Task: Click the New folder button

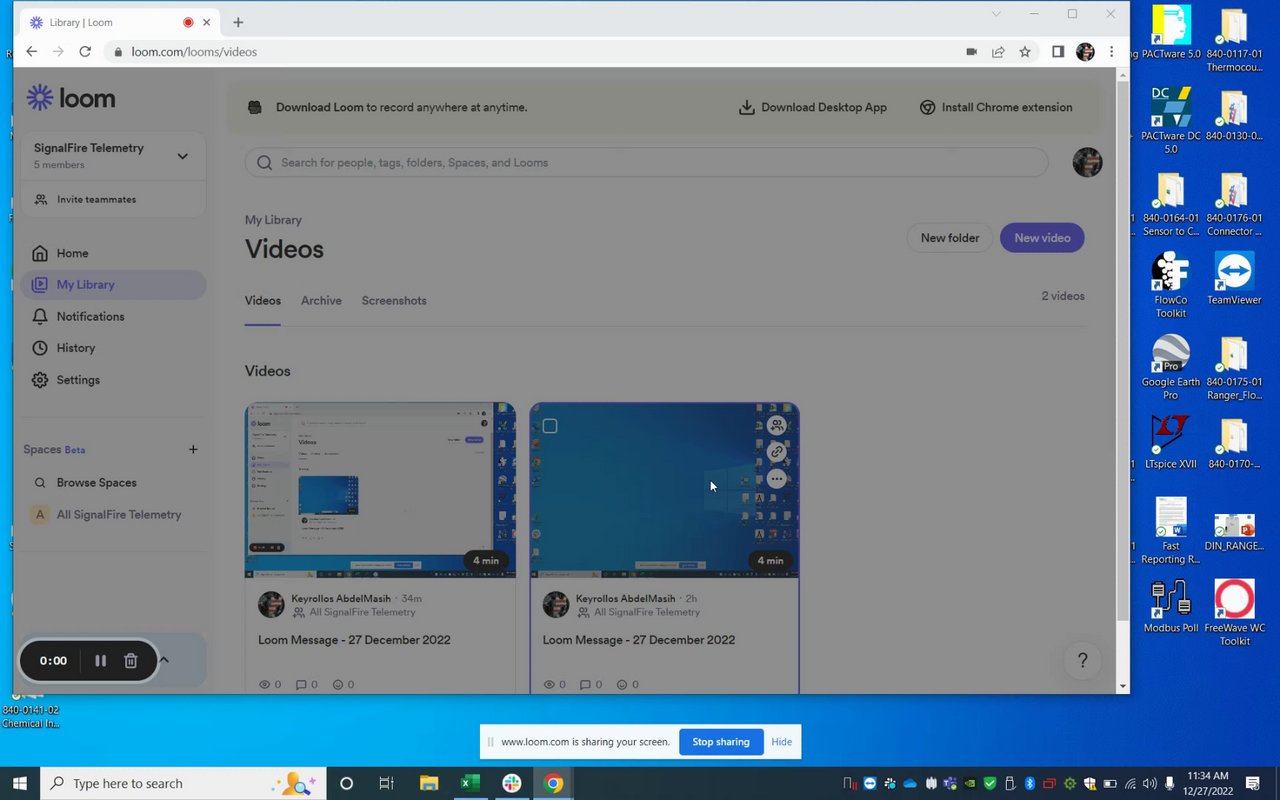Action: coord(950,238)
